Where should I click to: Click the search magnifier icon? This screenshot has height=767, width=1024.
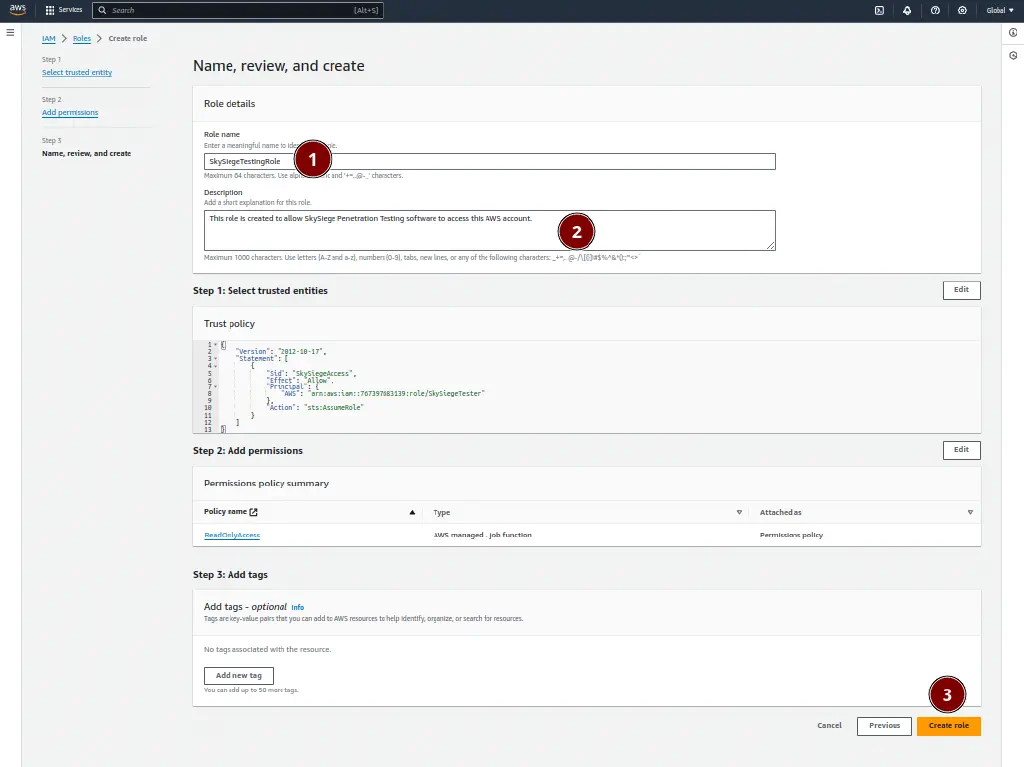tap(103, 10)
